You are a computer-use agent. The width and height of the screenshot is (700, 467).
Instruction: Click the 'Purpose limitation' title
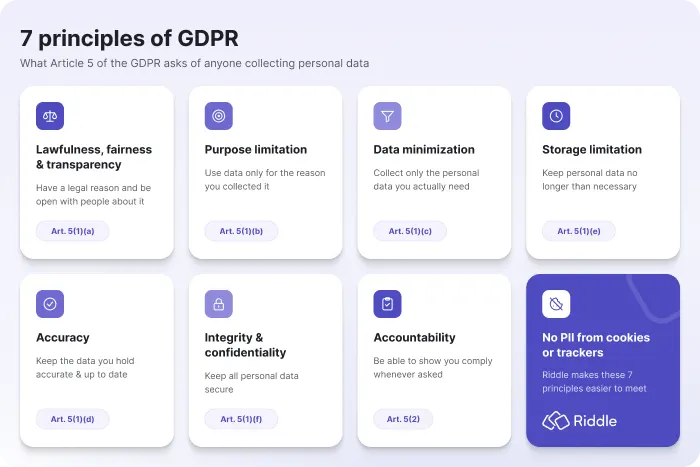point(256,150)
